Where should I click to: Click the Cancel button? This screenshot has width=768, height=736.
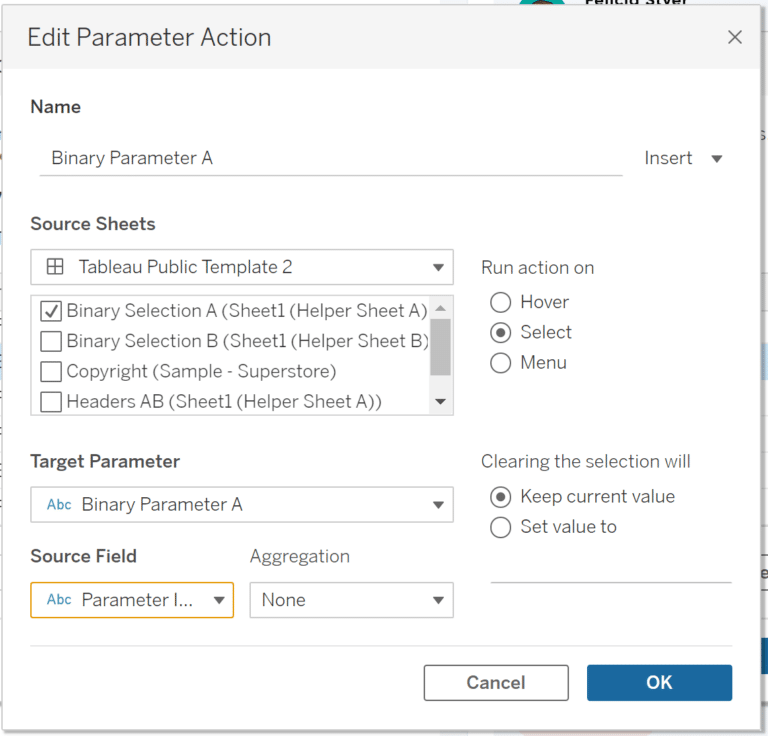click(496, 683)
